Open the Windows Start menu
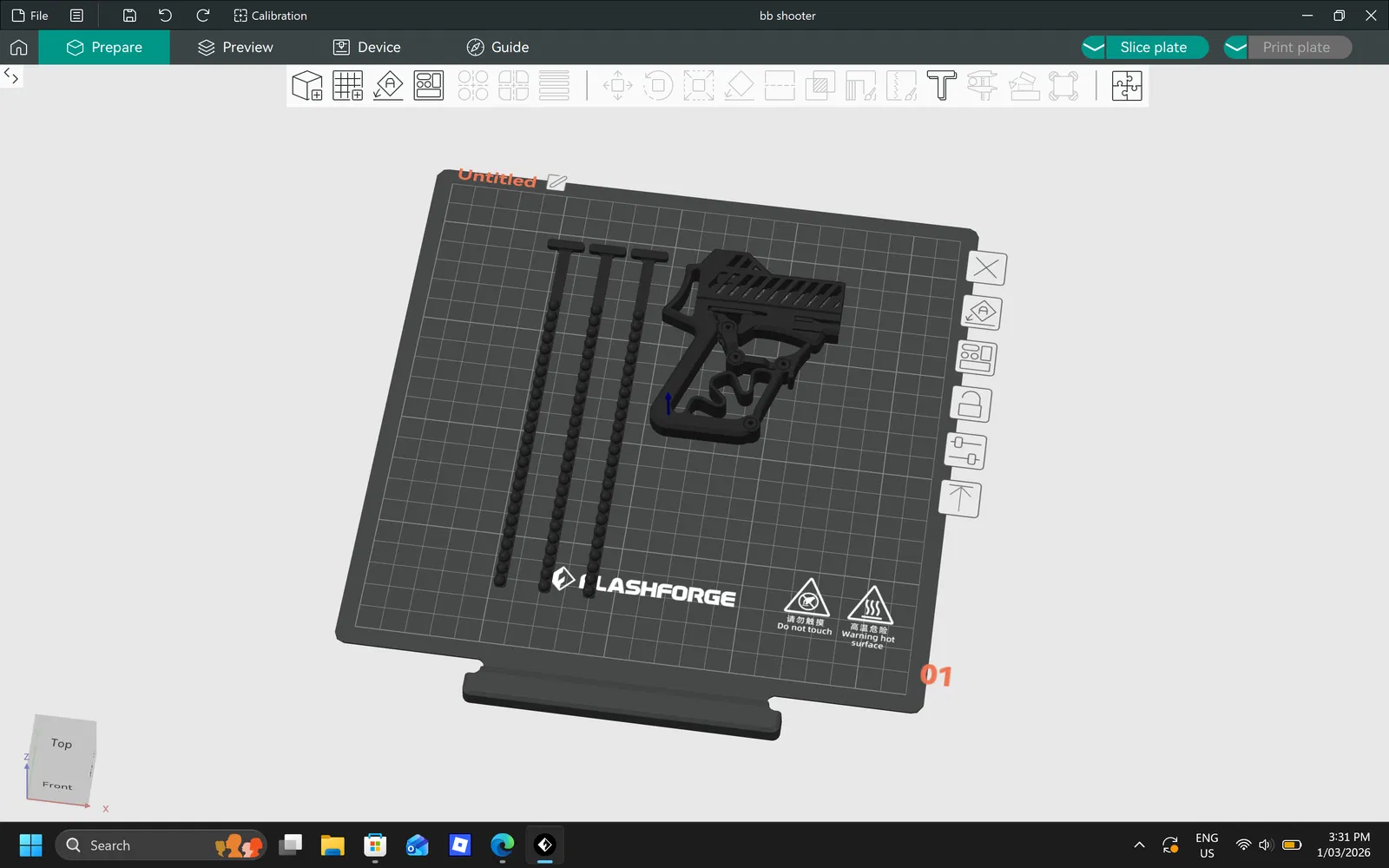The image size is (1389, 868). click(x=30, y=845)
